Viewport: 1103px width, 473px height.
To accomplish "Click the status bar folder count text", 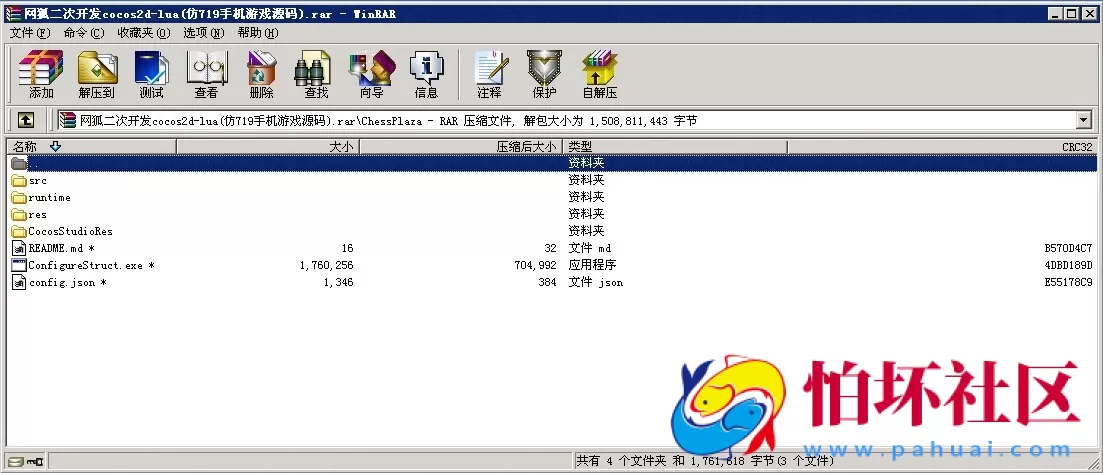I will (705, 462).
